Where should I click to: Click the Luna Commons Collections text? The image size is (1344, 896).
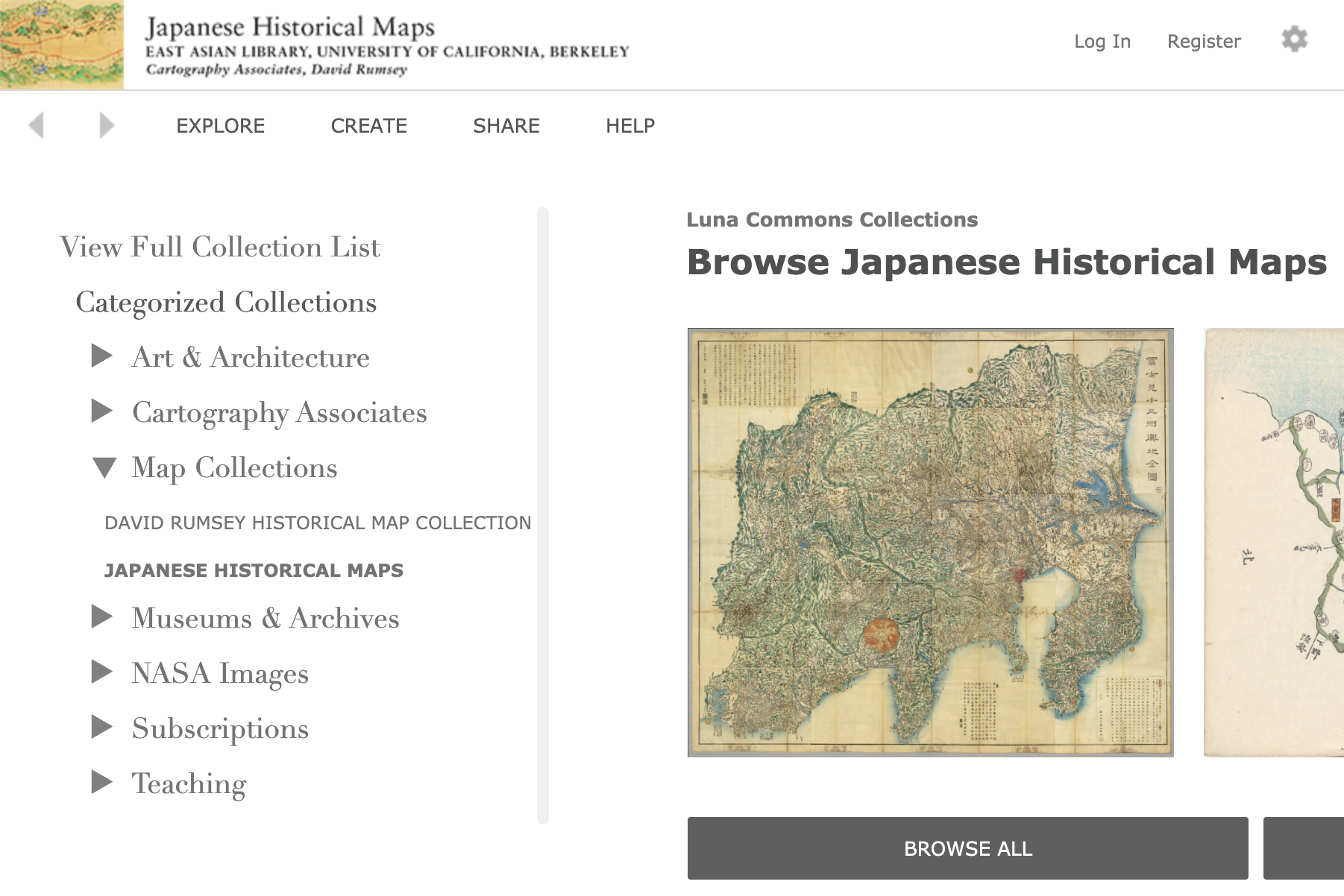(x=832, y=220)
